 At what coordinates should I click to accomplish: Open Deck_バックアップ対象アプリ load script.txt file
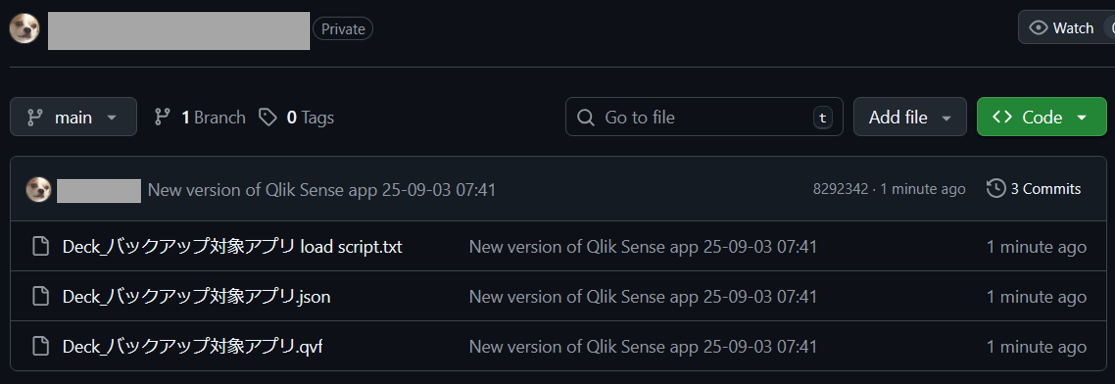tap(233, 247)
